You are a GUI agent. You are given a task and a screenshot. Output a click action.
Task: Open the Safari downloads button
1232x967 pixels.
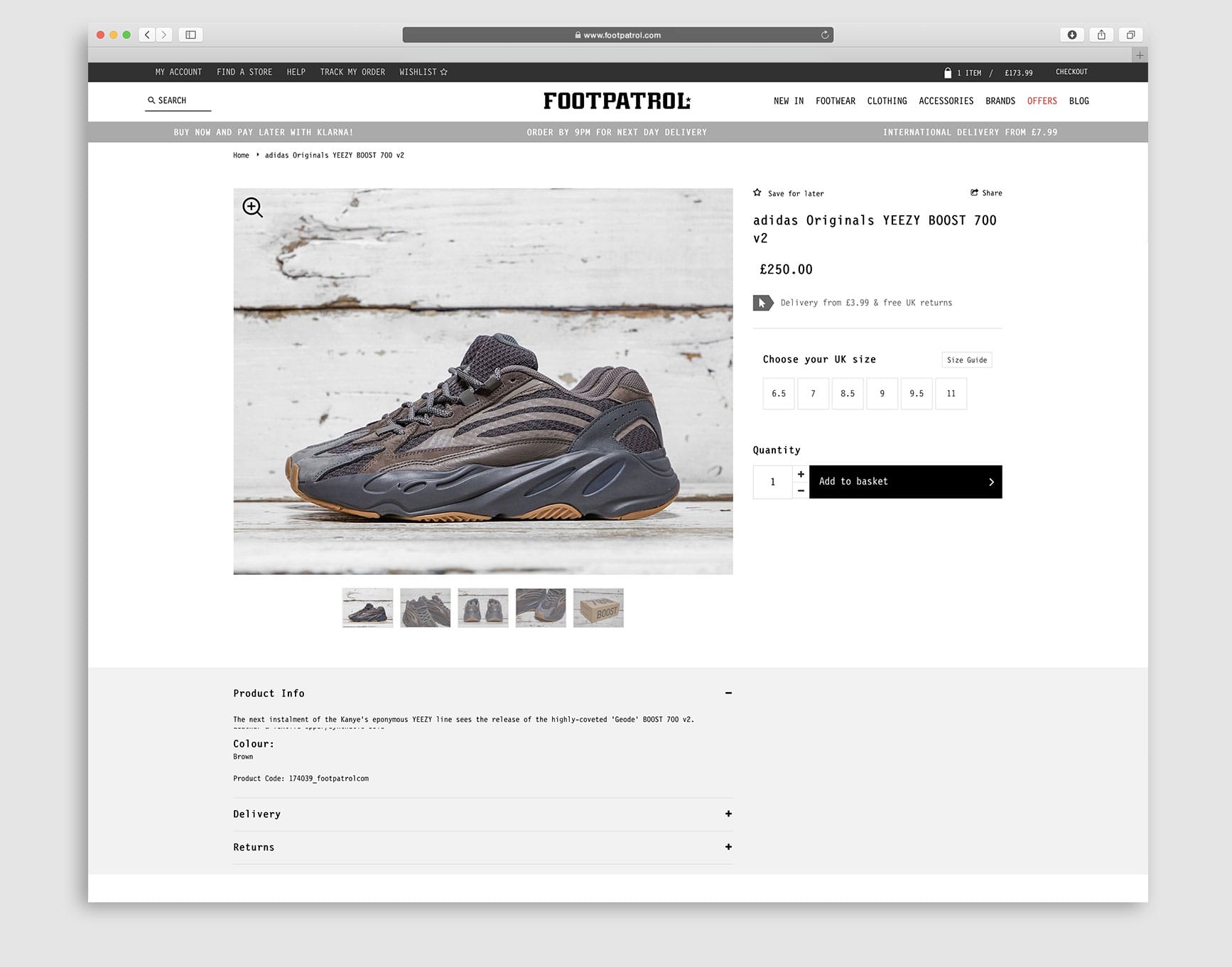pos(1072,35)
